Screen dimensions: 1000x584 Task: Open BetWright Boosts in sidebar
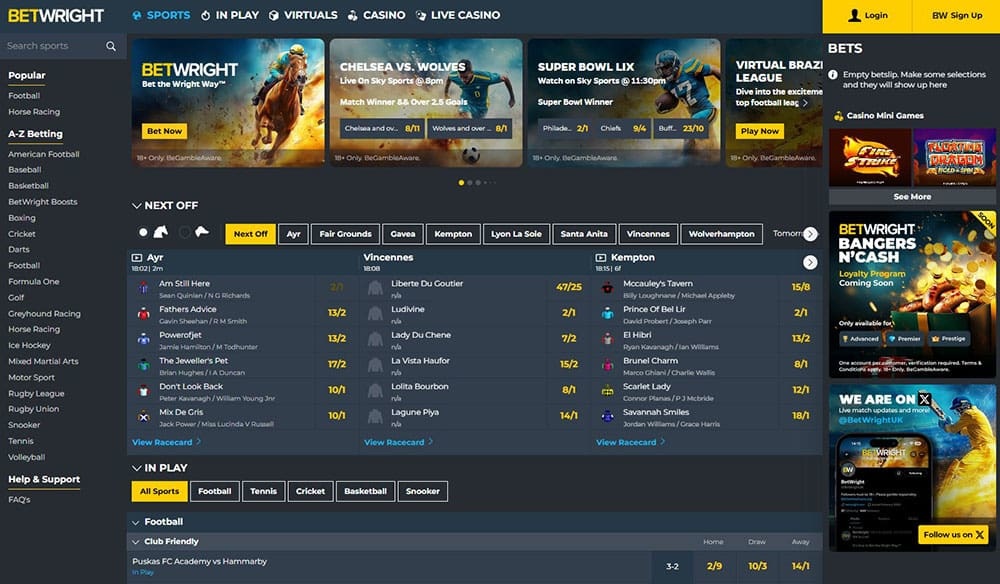coord(43,202)
